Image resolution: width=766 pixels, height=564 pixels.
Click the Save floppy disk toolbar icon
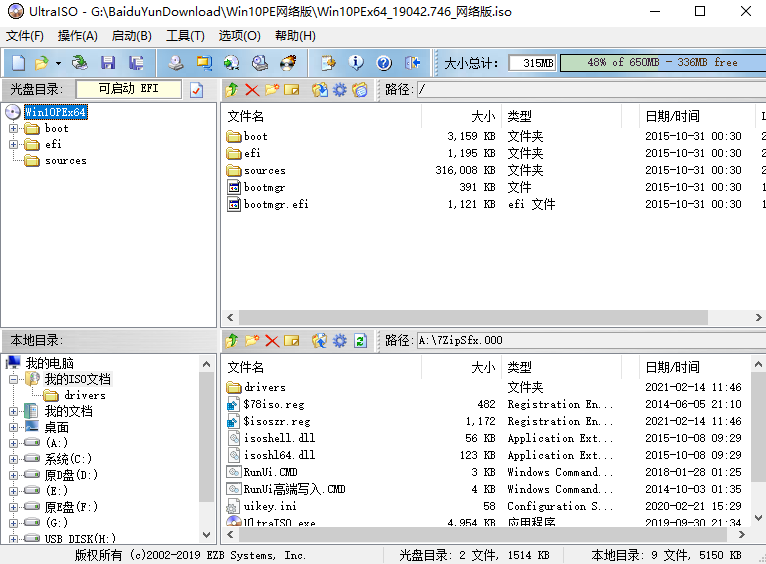(108, 63)
